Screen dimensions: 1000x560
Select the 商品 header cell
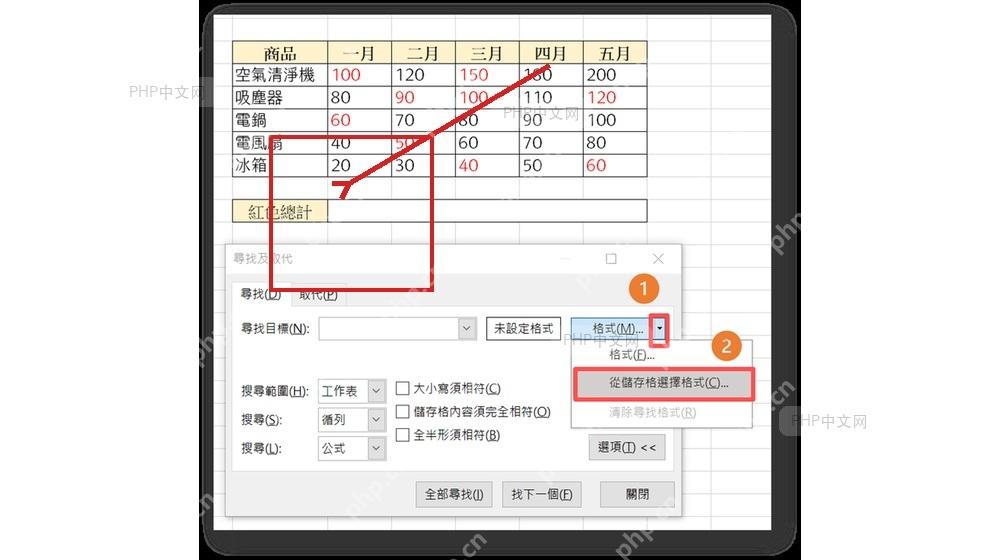tap(280, 52)
